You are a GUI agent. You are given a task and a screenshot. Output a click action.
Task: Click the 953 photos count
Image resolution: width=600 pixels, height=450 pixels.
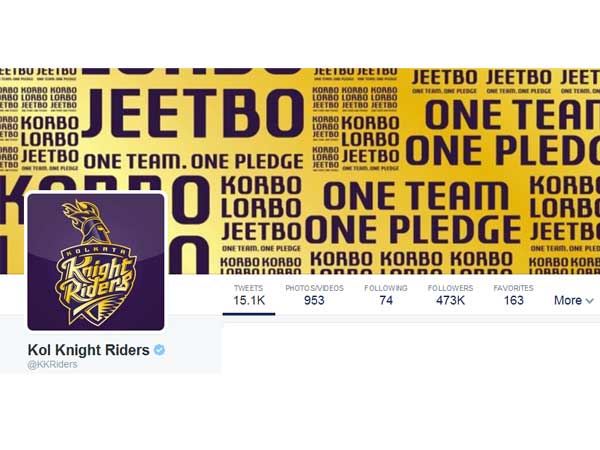314,301
